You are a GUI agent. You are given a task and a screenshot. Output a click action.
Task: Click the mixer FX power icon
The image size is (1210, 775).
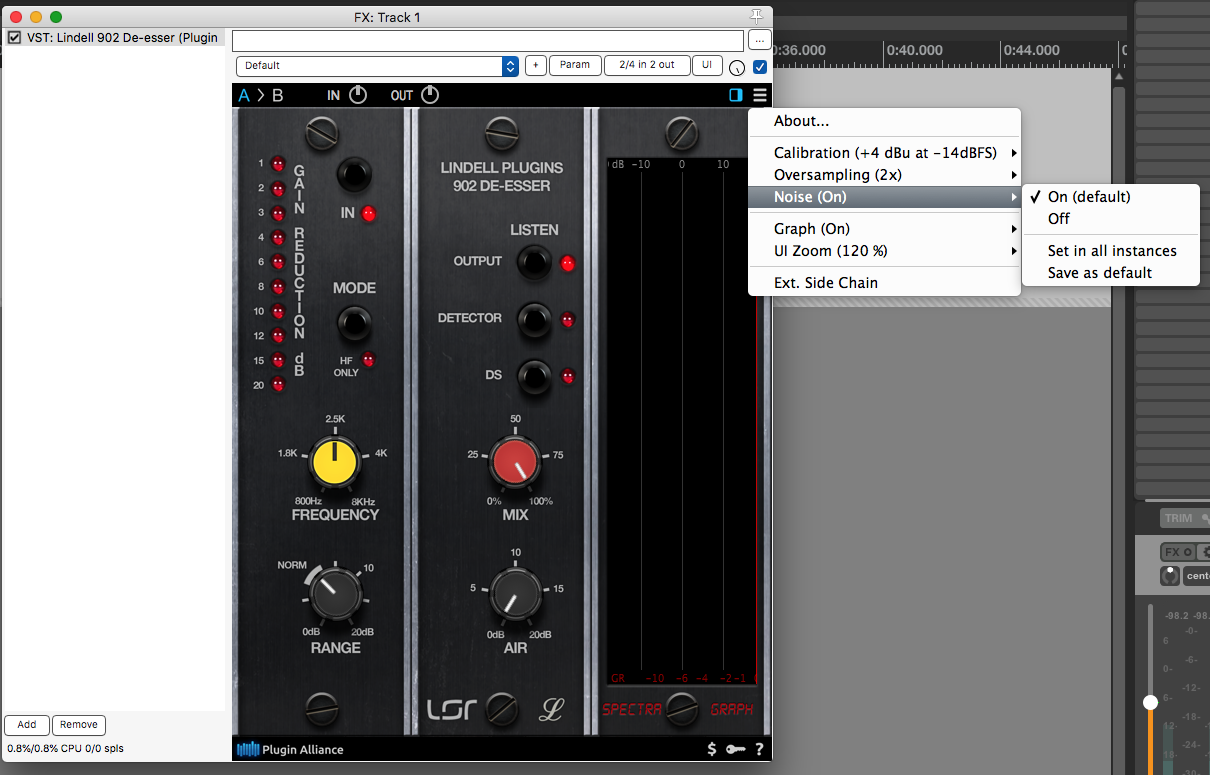pos(1188,552)
